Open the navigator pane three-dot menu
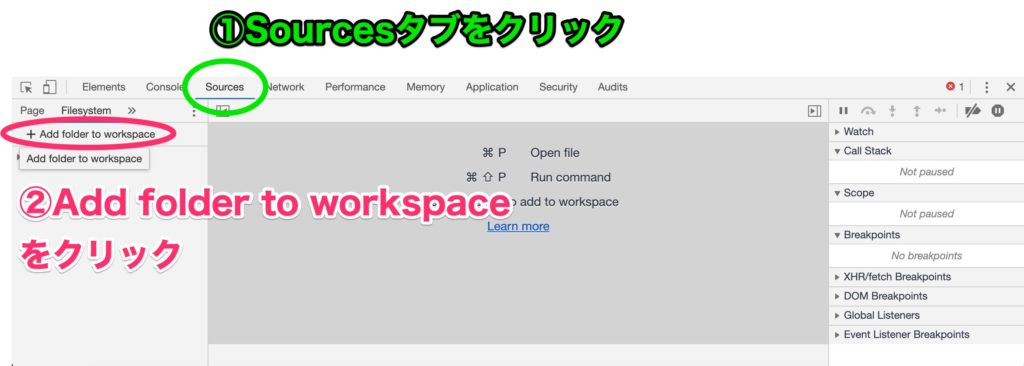Viewport: 1024px width, 366px height. click(193, 112)
